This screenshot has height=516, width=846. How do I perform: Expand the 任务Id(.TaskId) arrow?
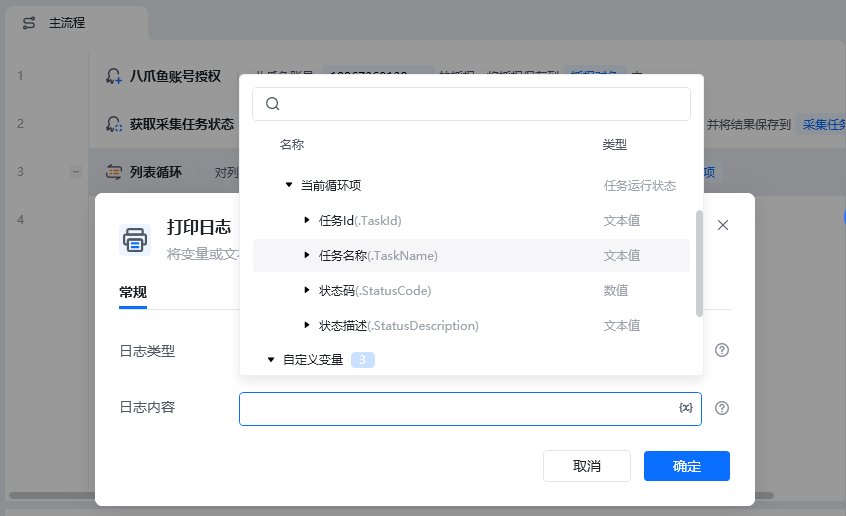pyautogui.click(x=306, y=220)
